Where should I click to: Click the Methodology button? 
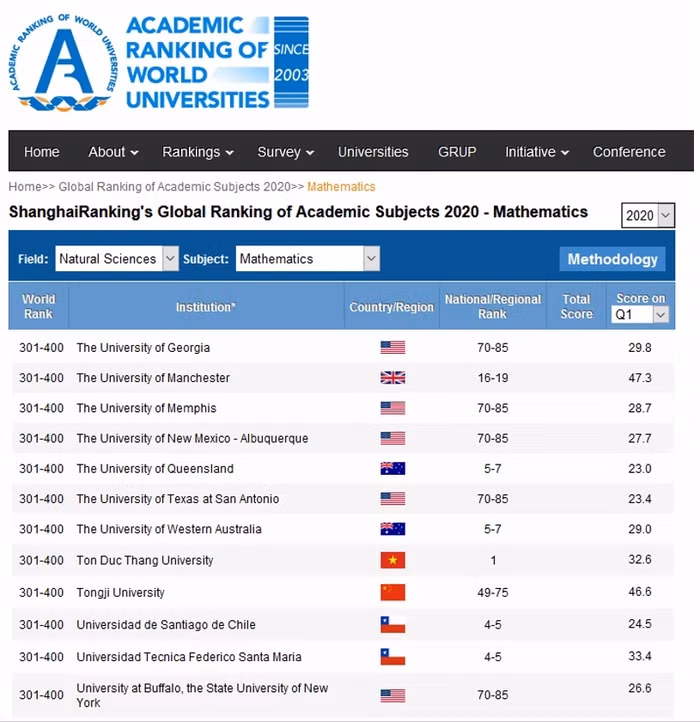tap(612, 259)
